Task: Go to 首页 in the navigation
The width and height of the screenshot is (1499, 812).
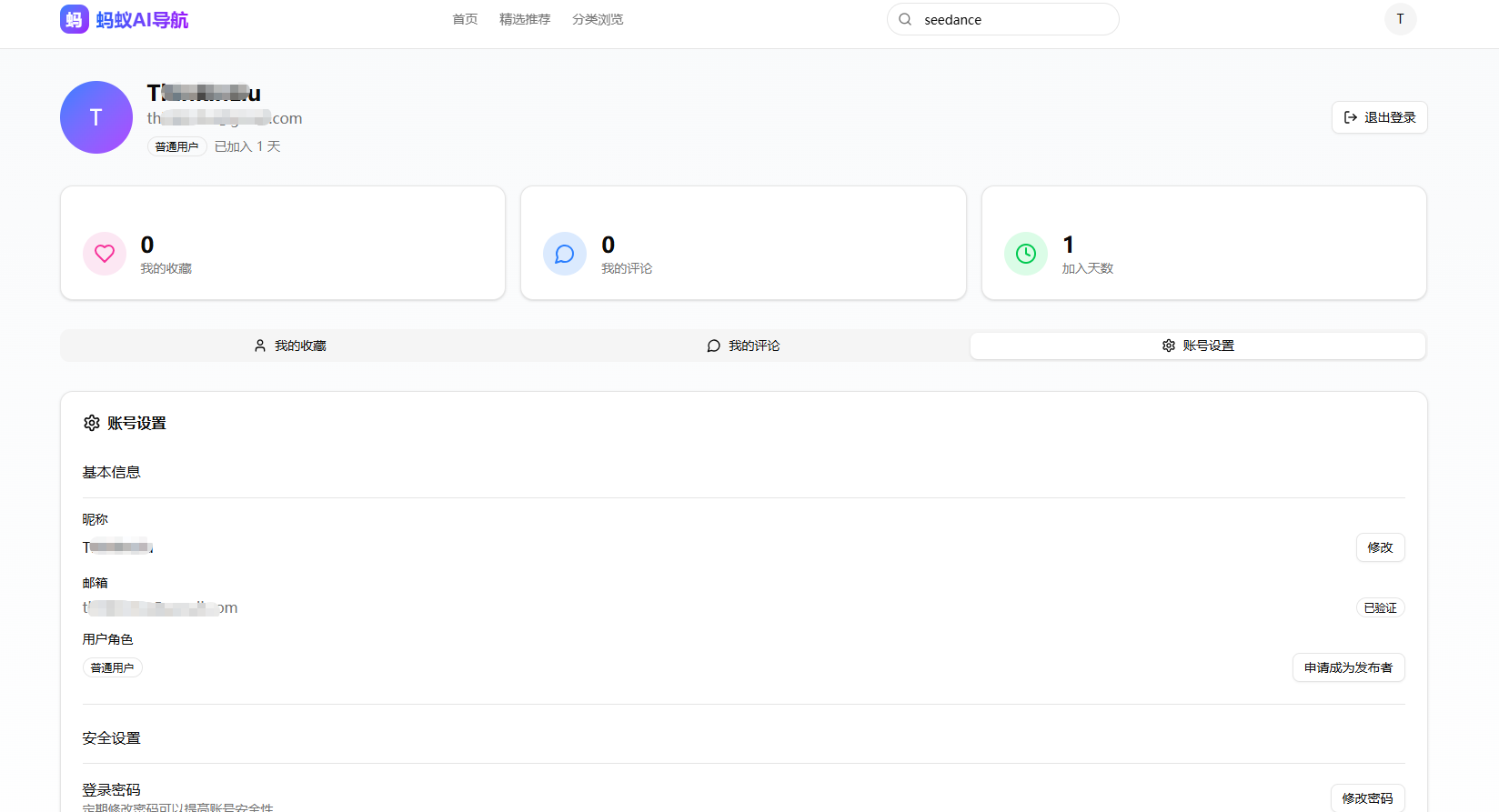Action: [465, 19]
